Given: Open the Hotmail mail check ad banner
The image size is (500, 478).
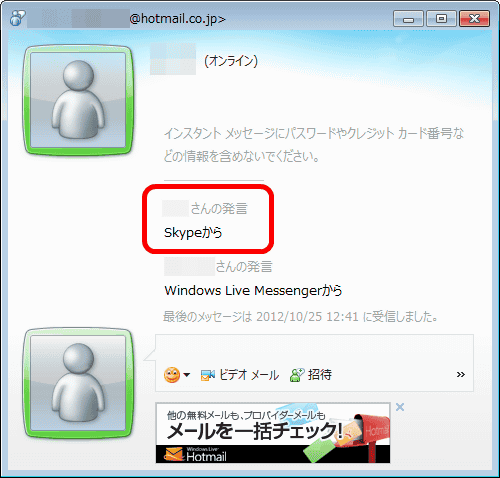Looking at the screenshot, I should tap(273, 433).
